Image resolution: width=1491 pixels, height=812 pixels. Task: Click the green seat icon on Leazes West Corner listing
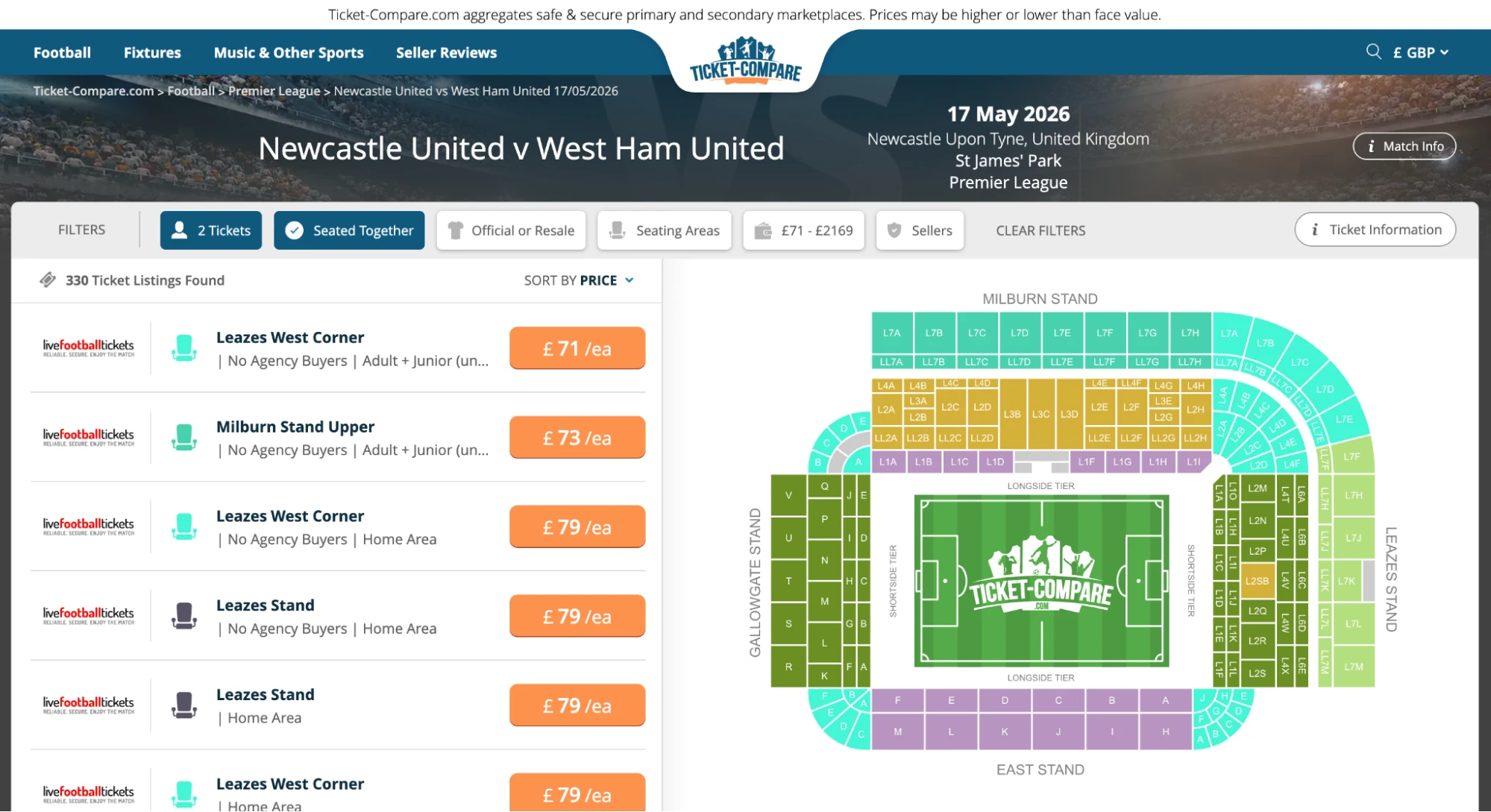[x=183, y=347]
